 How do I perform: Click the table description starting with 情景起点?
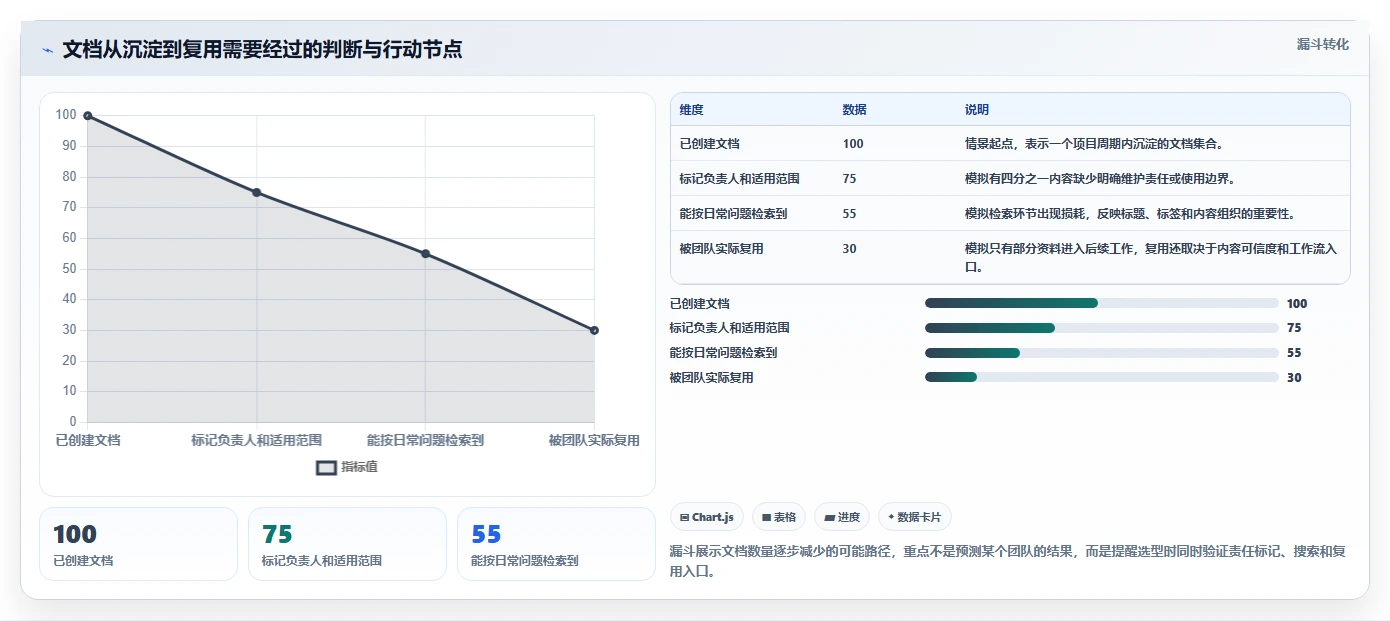click(x=1094, y=144)
